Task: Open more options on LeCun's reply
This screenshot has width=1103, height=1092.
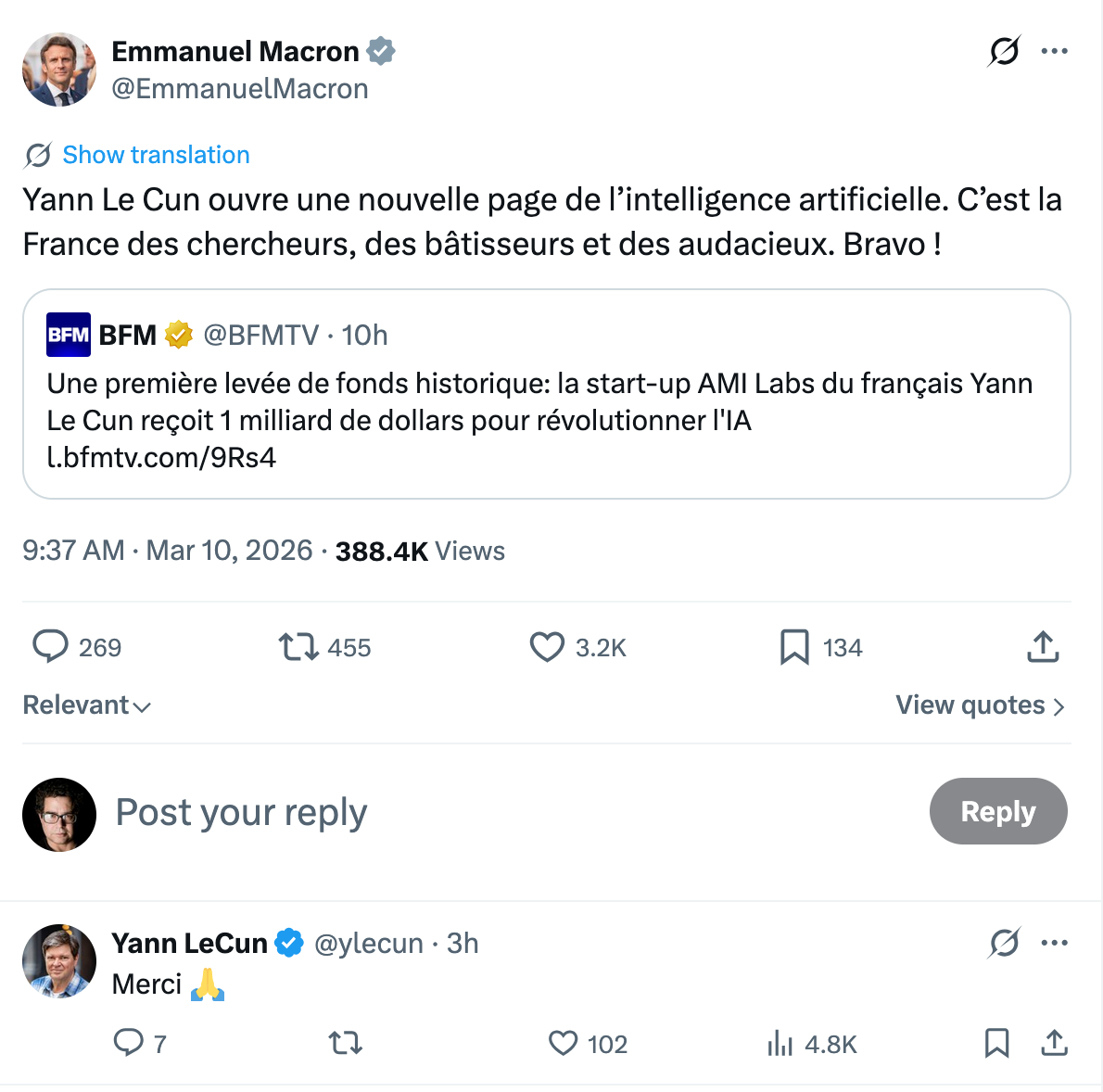Action: (1055, 944)
